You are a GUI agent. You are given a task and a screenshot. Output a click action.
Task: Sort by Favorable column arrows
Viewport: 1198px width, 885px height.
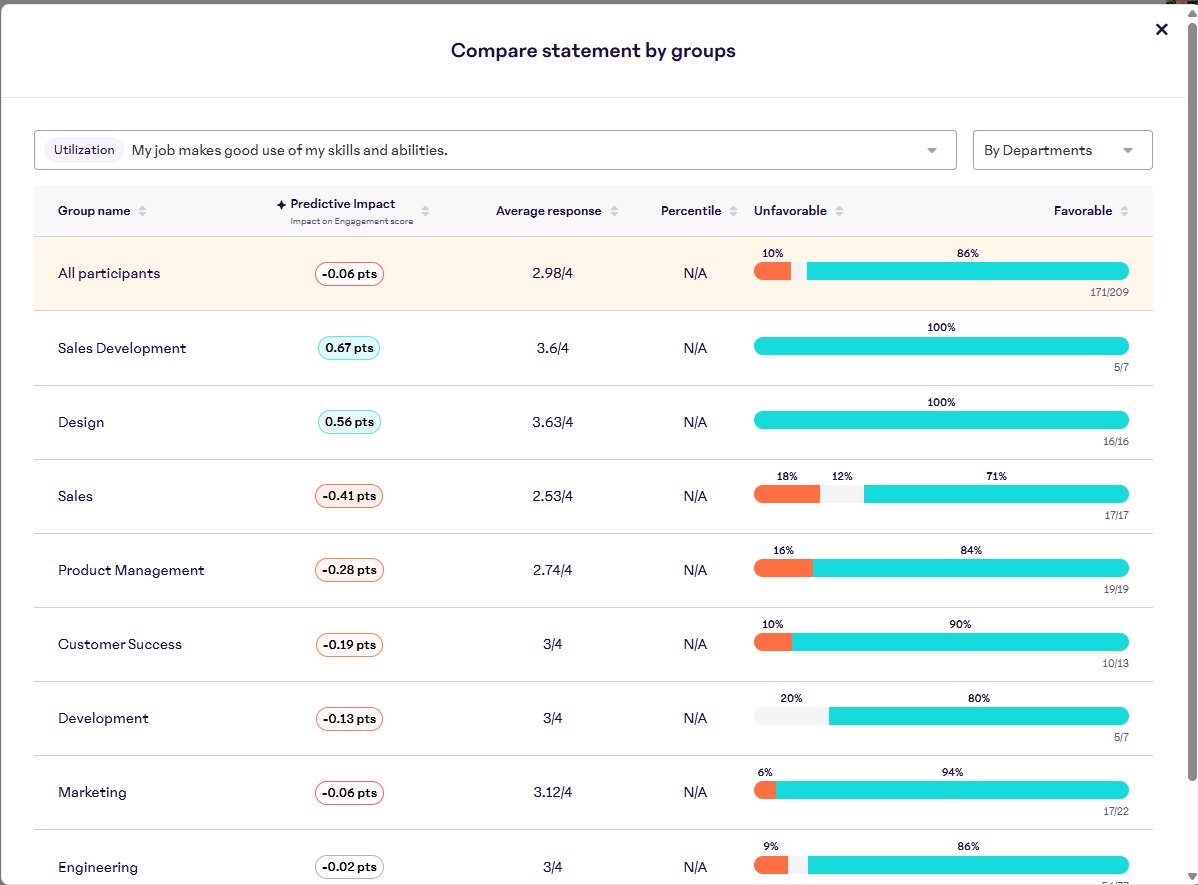click(1124, 211)
